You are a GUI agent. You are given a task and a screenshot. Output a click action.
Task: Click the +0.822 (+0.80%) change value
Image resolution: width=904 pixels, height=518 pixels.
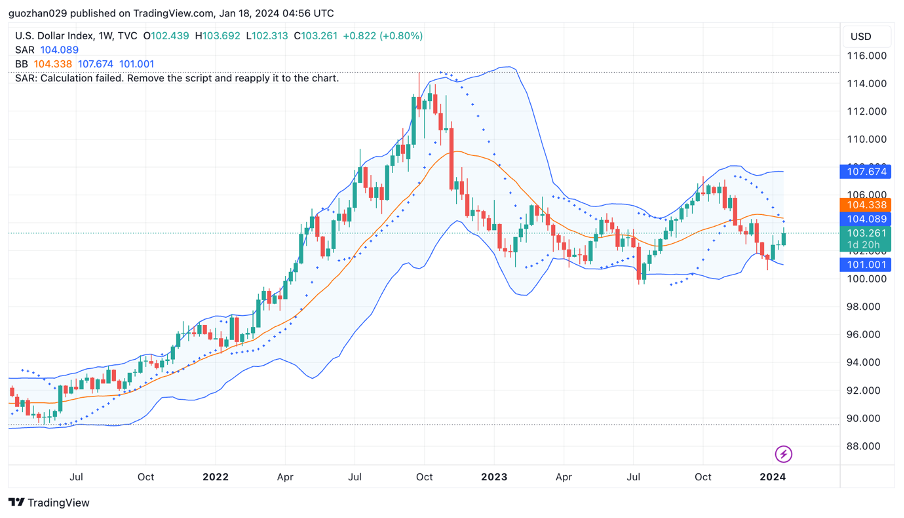(x=383, y=36)
